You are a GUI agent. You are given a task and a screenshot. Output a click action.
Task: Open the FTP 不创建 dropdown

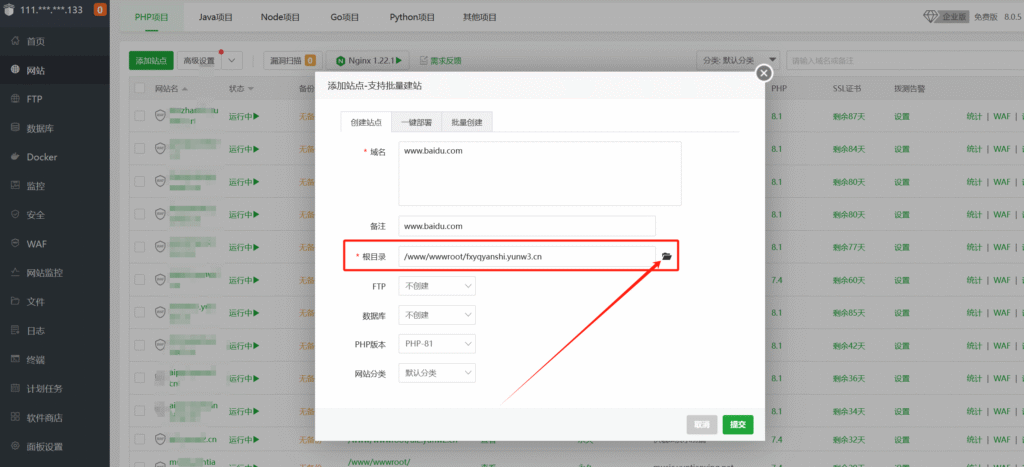437,286
